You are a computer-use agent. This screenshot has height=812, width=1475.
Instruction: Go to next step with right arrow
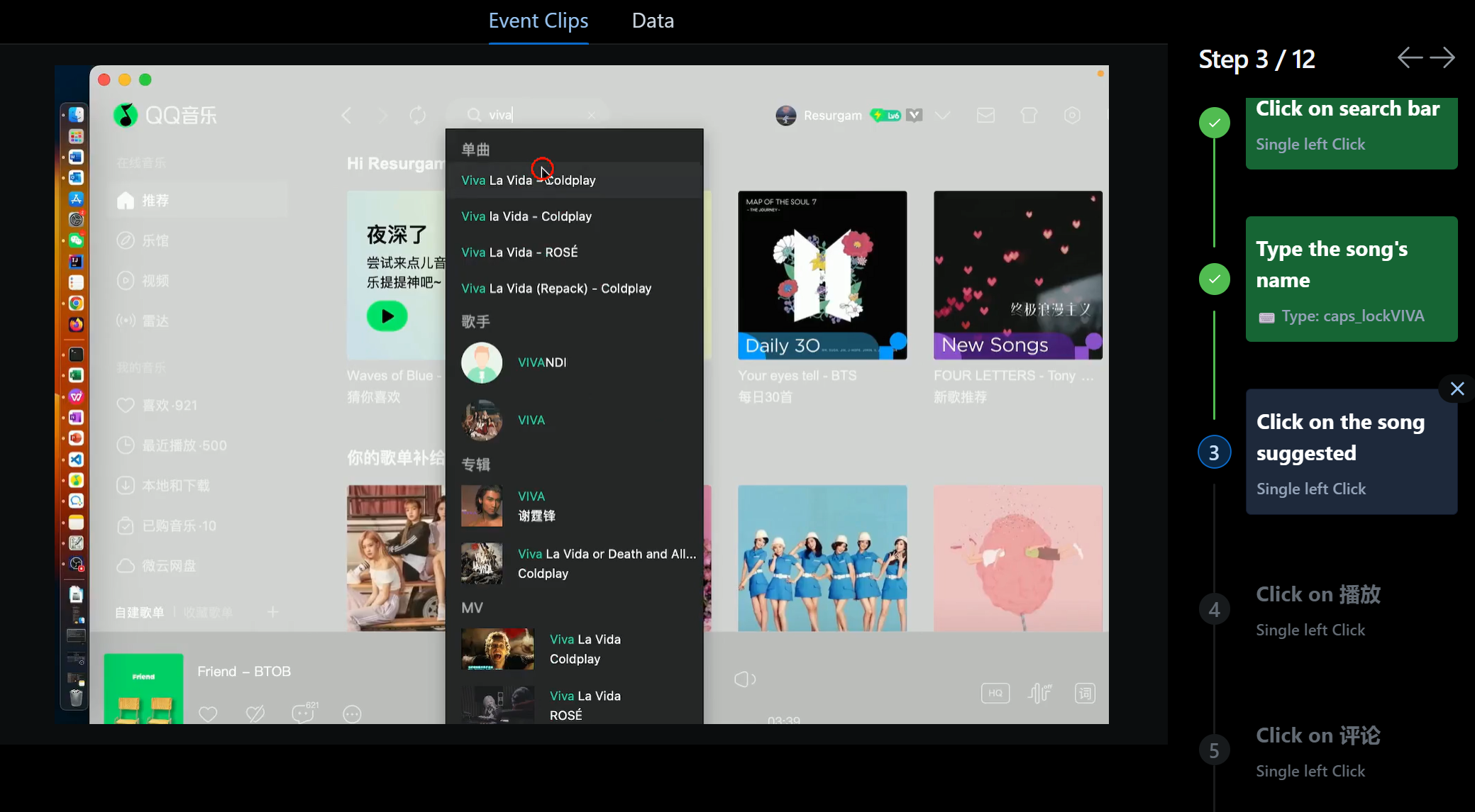click(x=1442, y=57)
